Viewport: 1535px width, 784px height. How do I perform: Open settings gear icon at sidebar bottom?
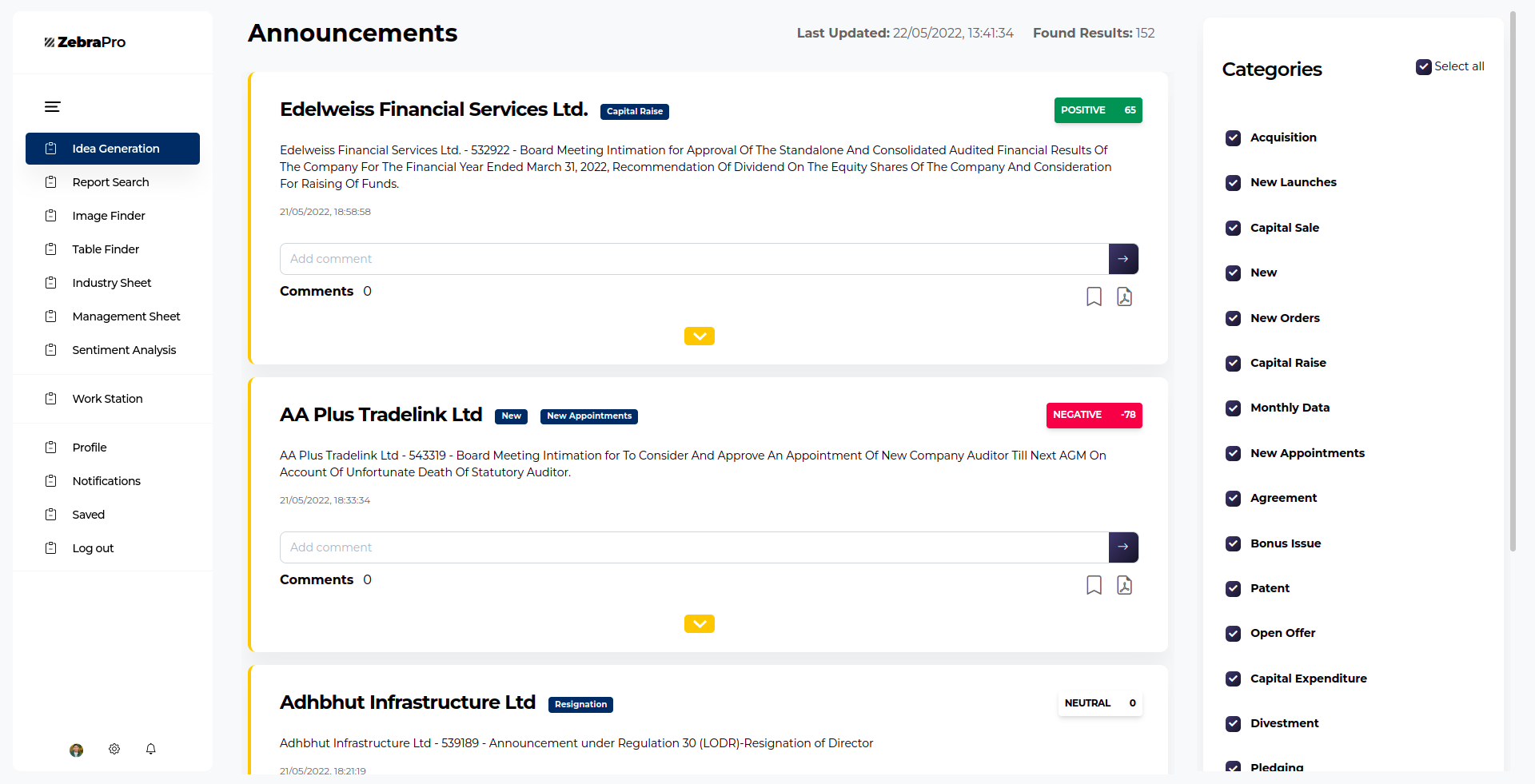point(114,749)
